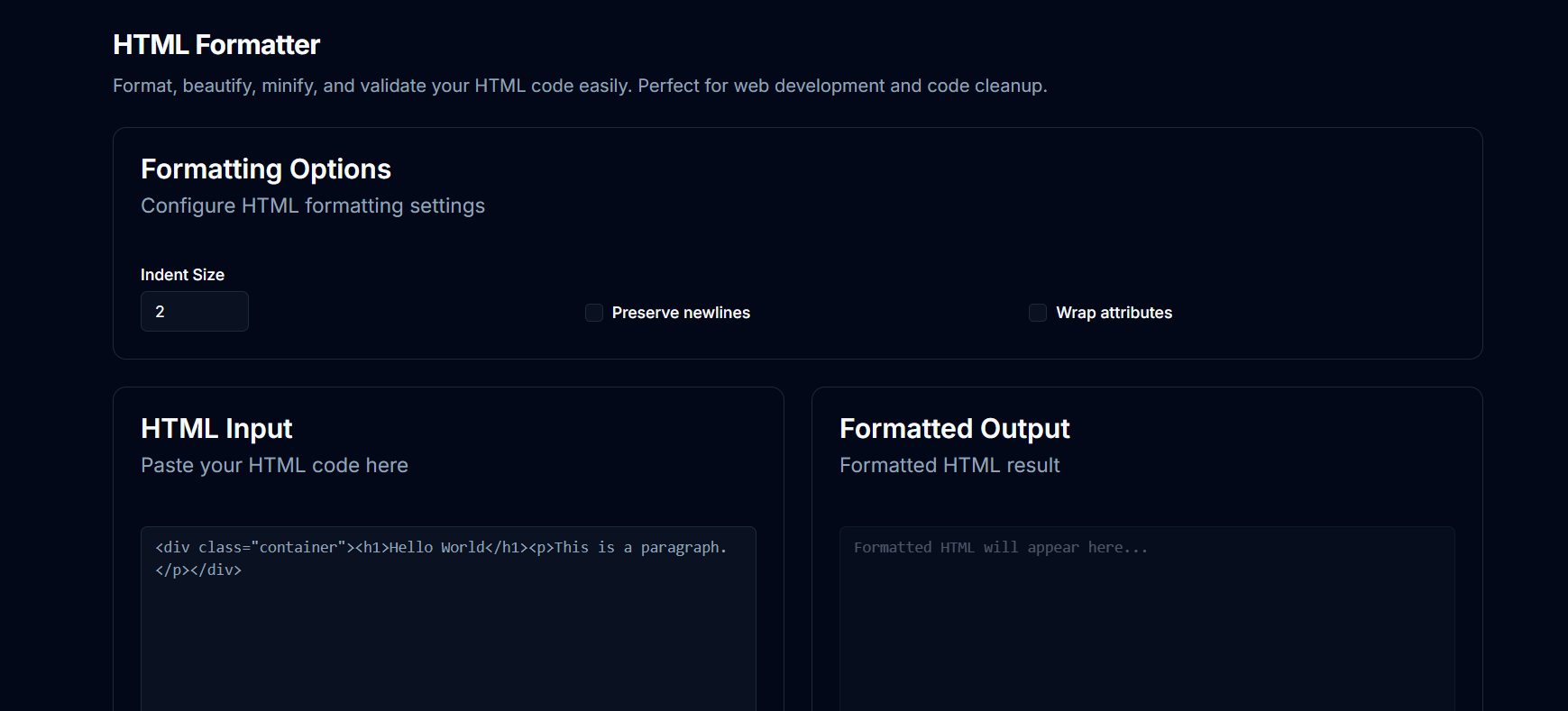
Task: Click the "HTML Formatter" page heading
Action: pyautogui.click(x=216, y=45)
